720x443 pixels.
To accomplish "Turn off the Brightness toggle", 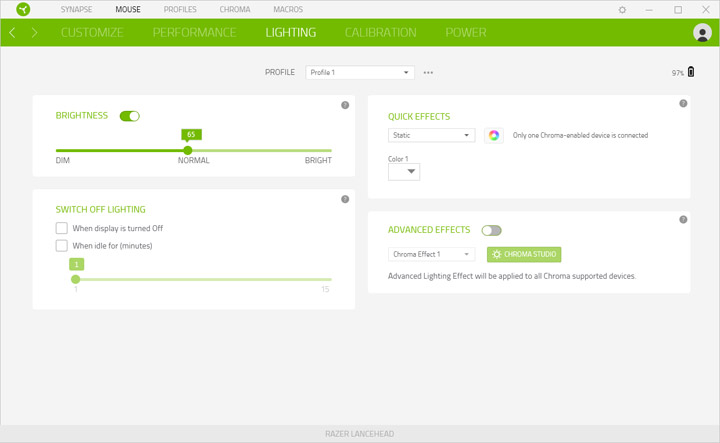I will point(129,116).
